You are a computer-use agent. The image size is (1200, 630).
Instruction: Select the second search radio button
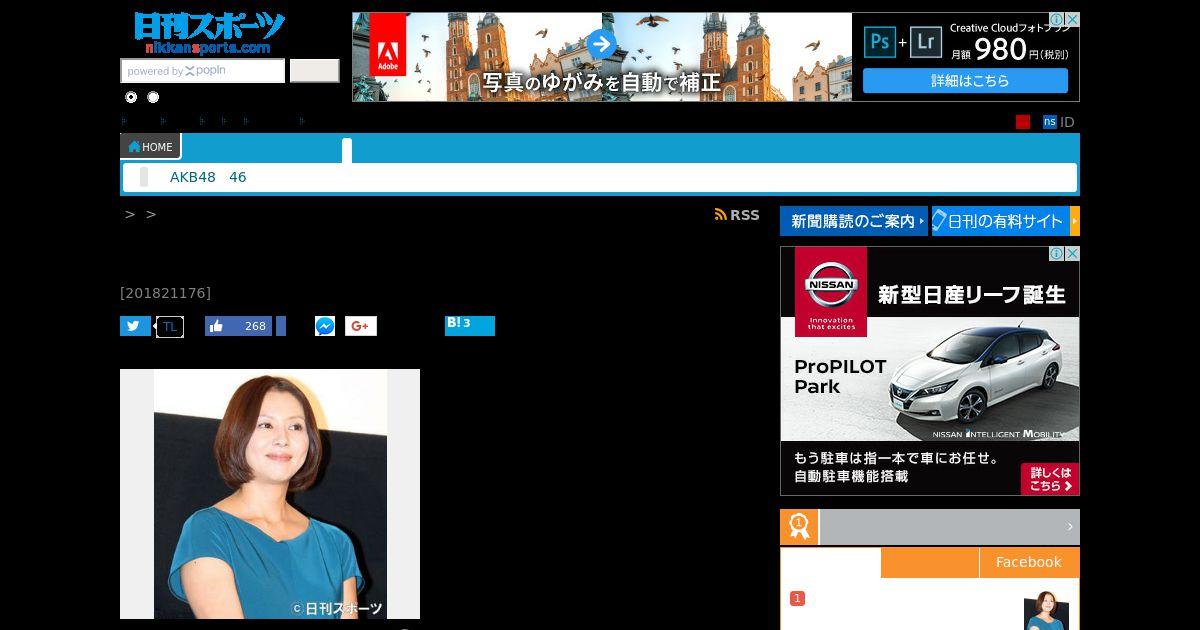click(153, 97)
